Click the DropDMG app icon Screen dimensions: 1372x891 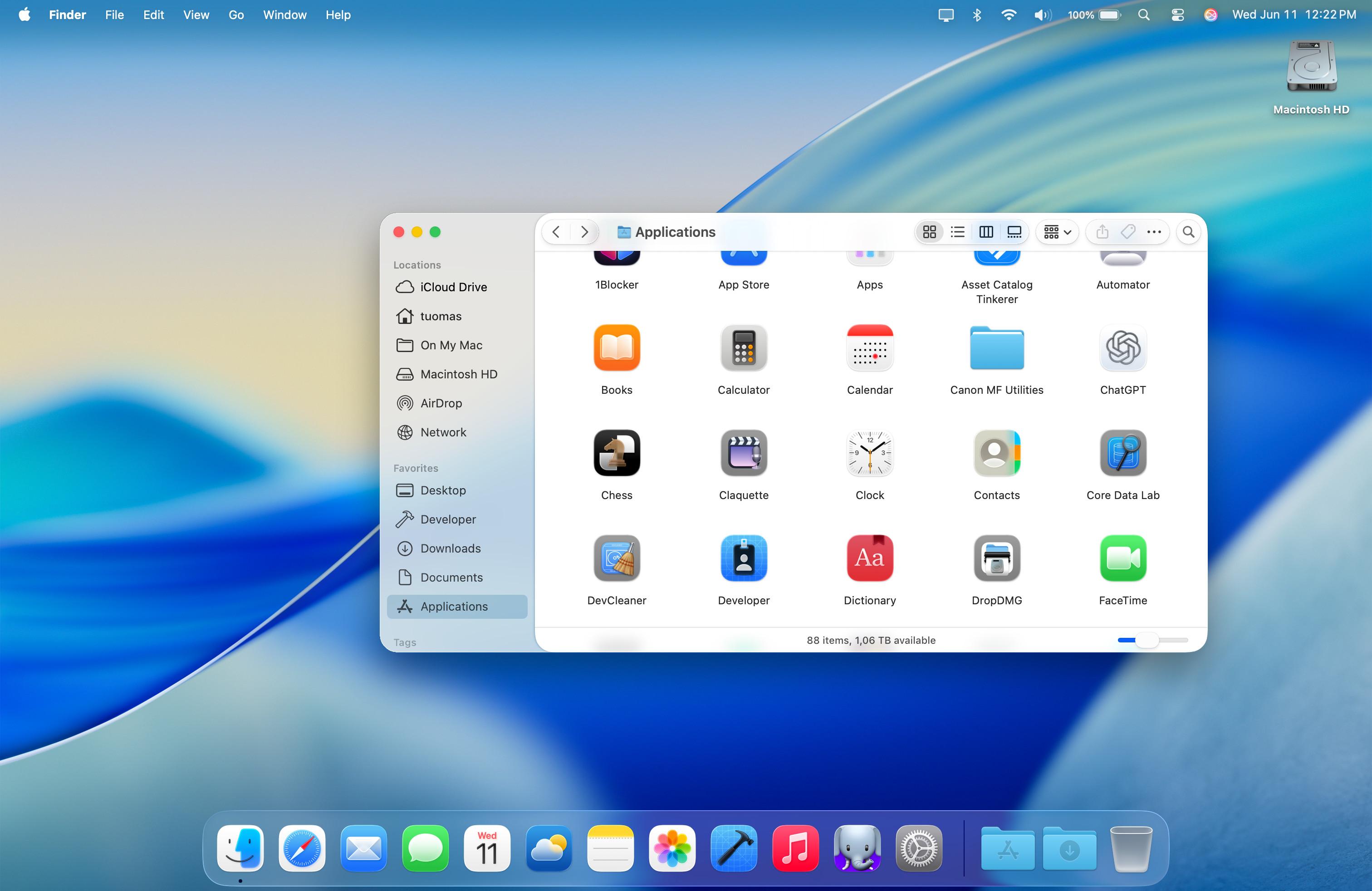coord(996,558)
